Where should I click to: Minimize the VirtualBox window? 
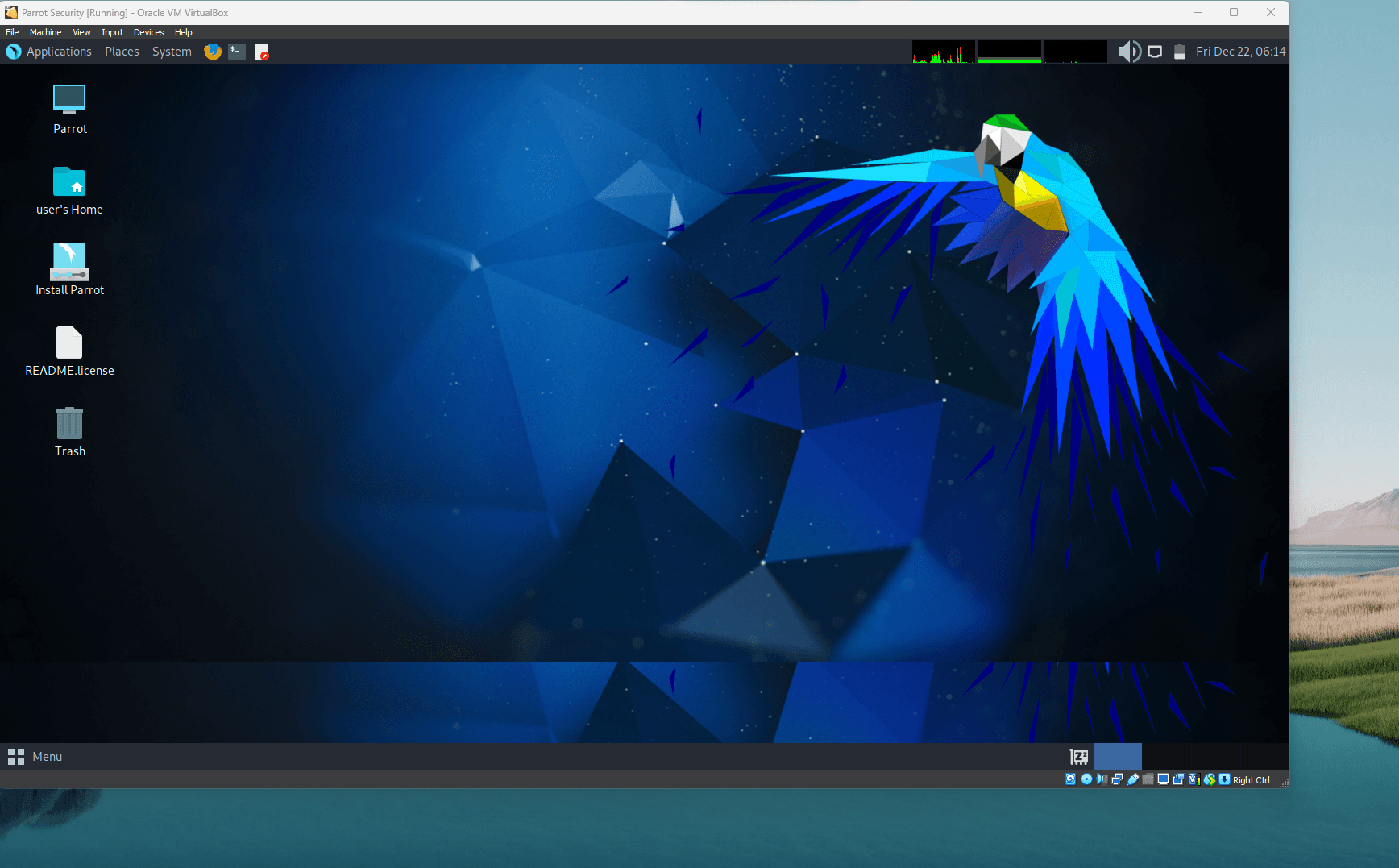point(1198,12)
